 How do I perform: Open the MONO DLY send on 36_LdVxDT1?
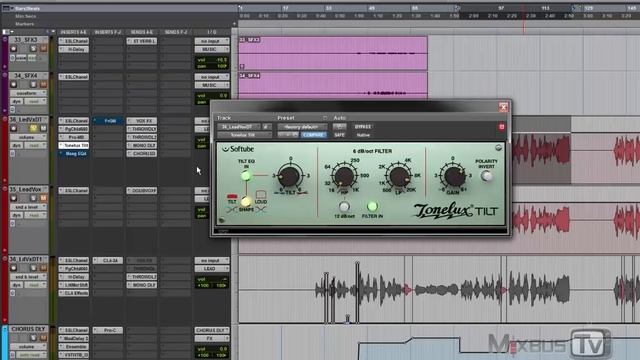pyautogui.click(x=142, y=285)
